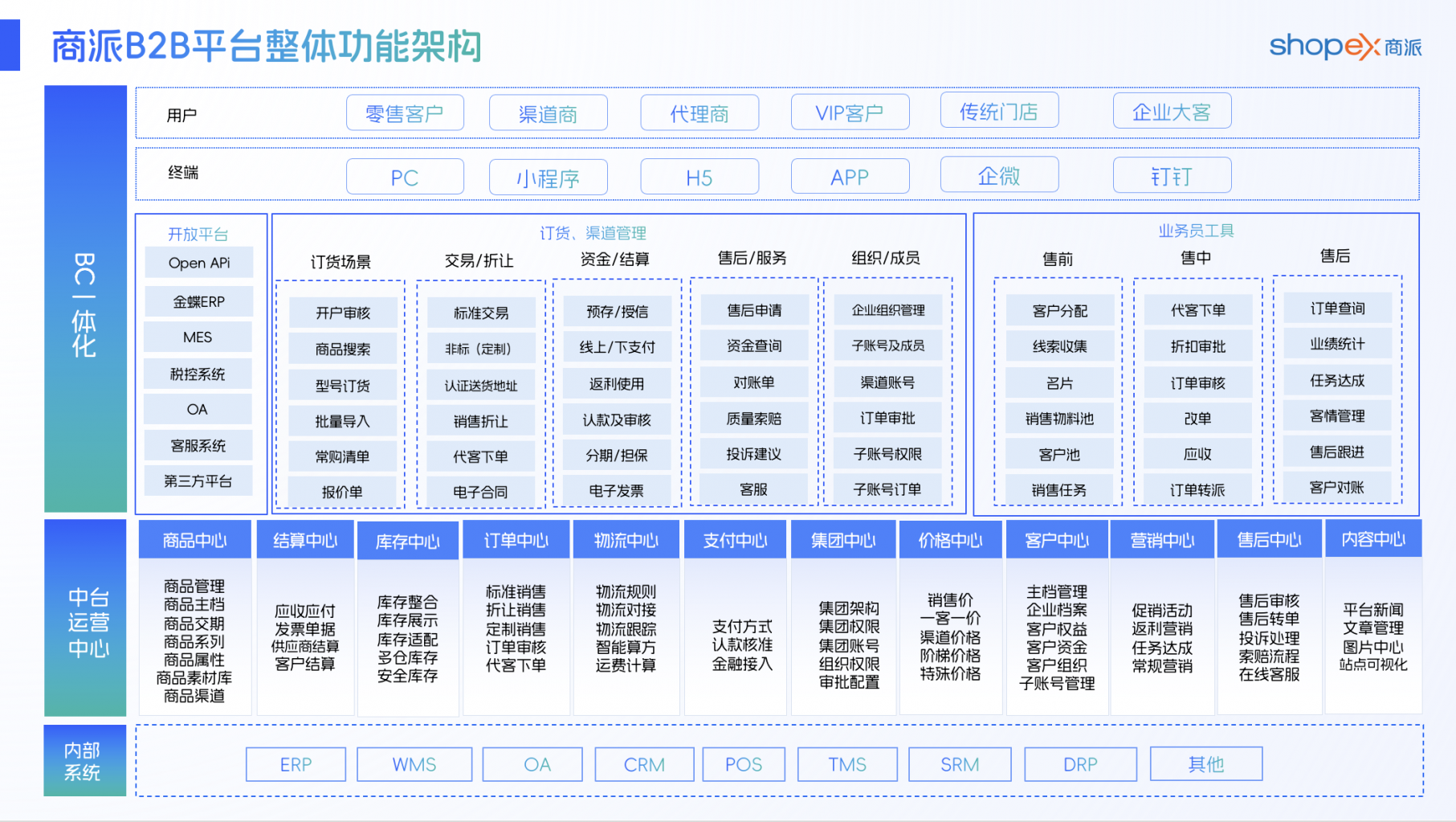This screenshot has width=1456, height=822.
Task: Click the 返利使用 cell
Action: [617, 383]
